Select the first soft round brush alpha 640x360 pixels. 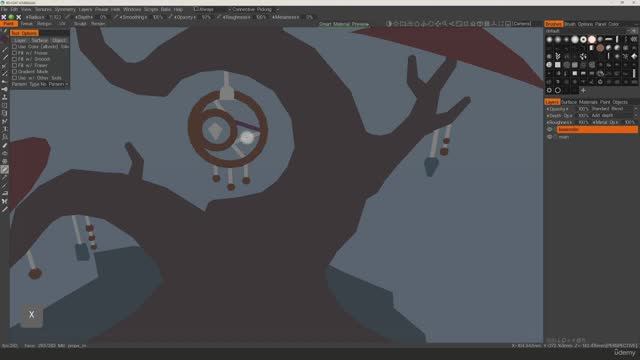coord(549,40)
